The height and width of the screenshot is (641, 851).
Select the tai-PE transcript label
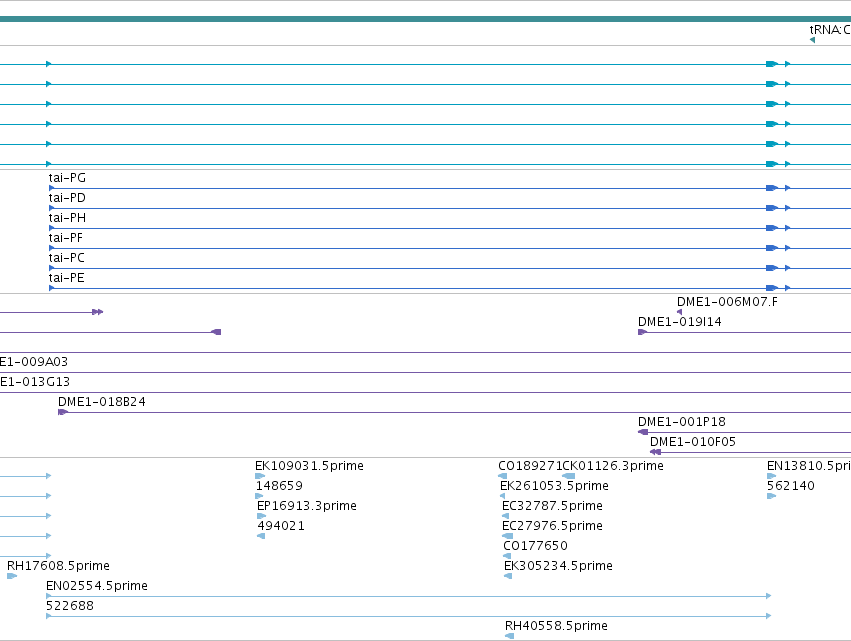[x=66, y=278]
